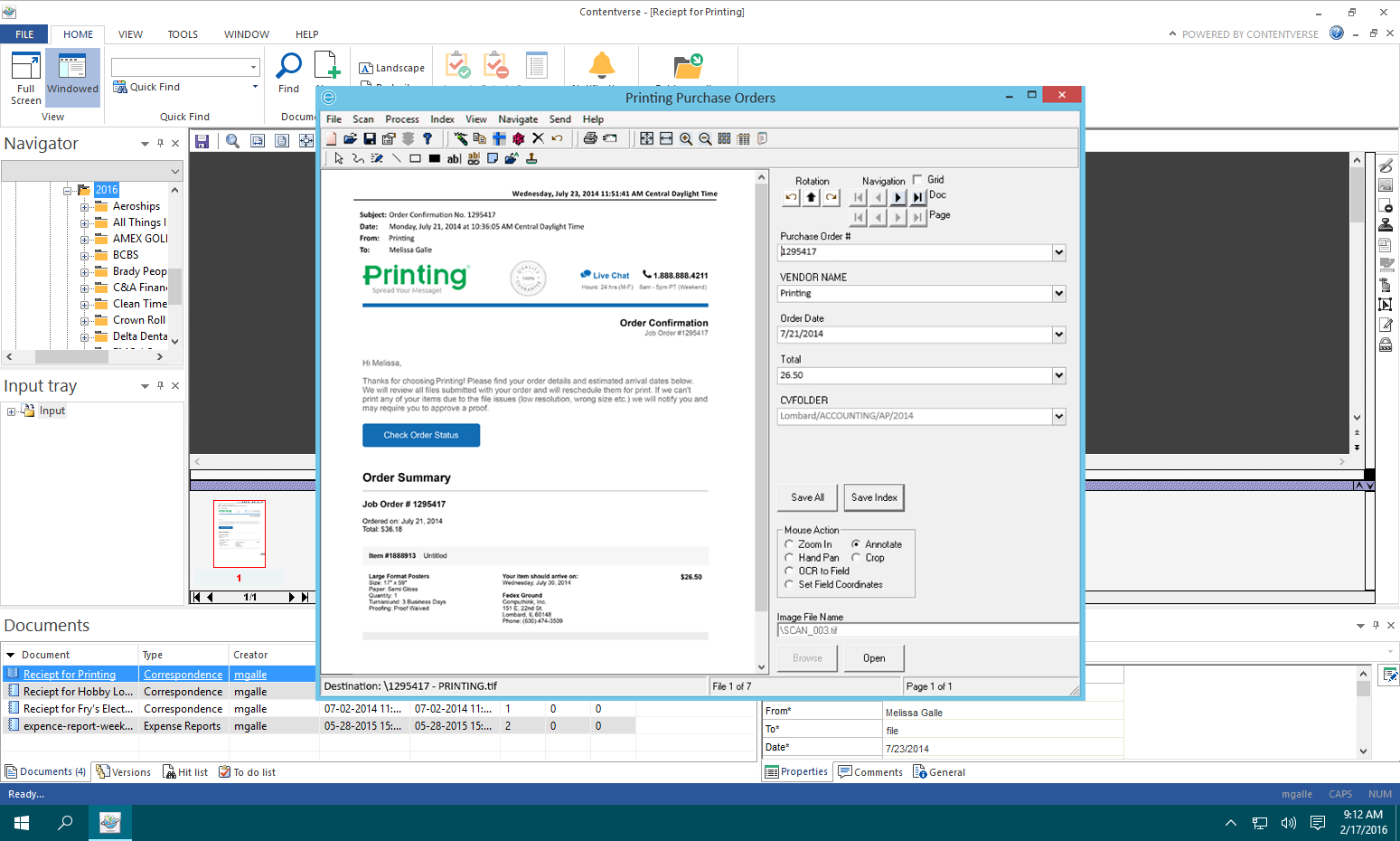Jump to last document in Navigation
1400x841 pixels.
tap(918, 197)
